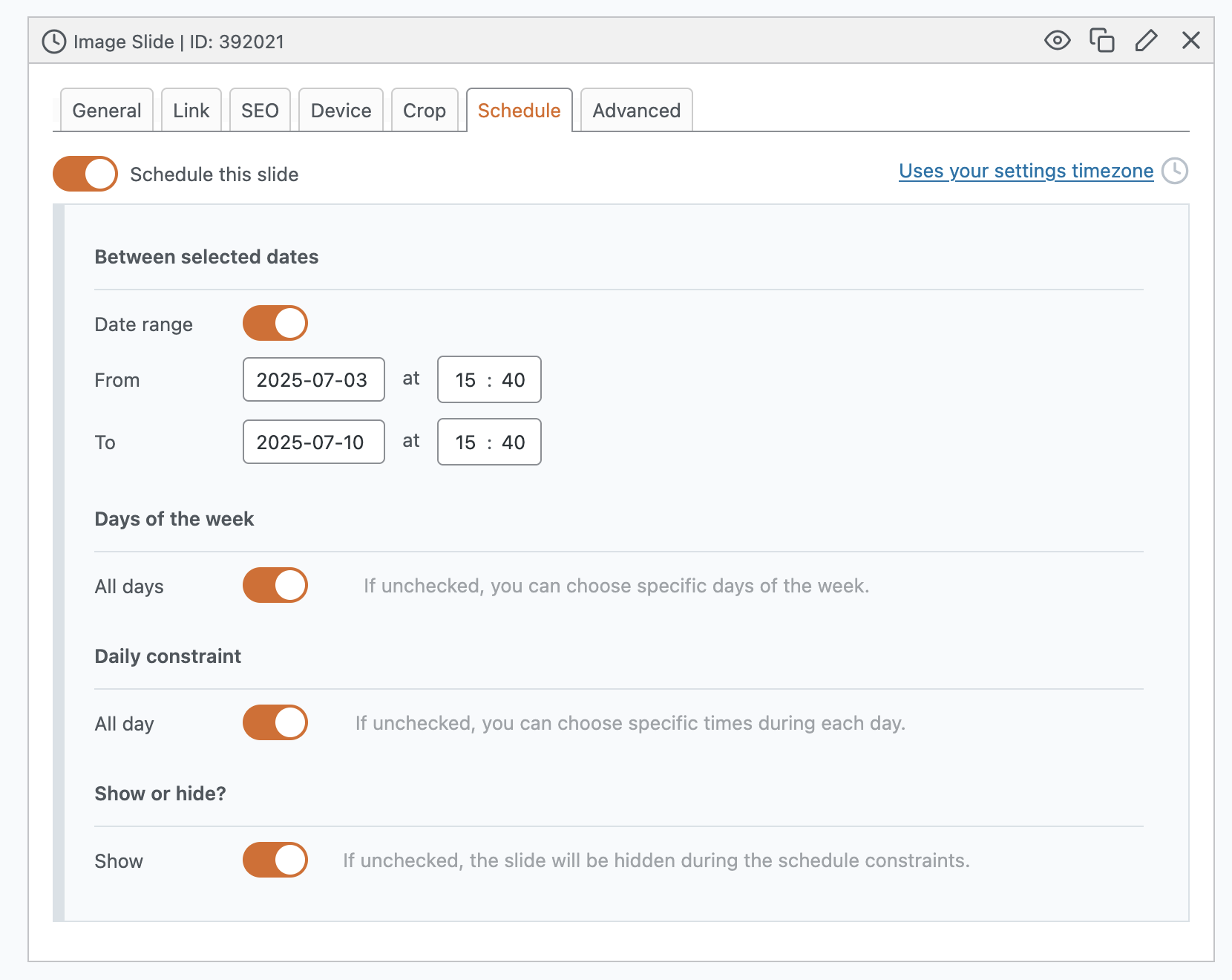Toggle the Show switch off
The image size is (1232, 980).
275,860
